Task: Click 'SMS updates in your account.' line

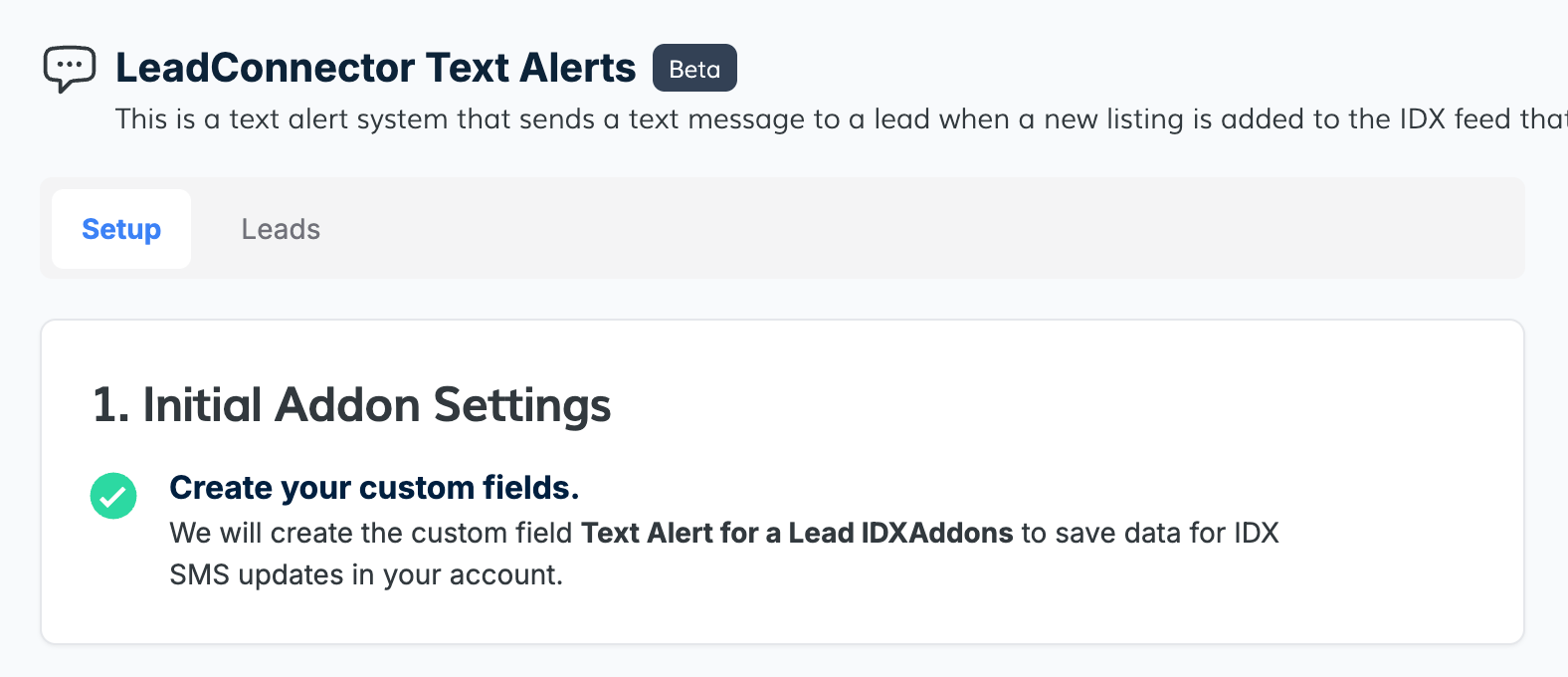Action: click(366, 574)
